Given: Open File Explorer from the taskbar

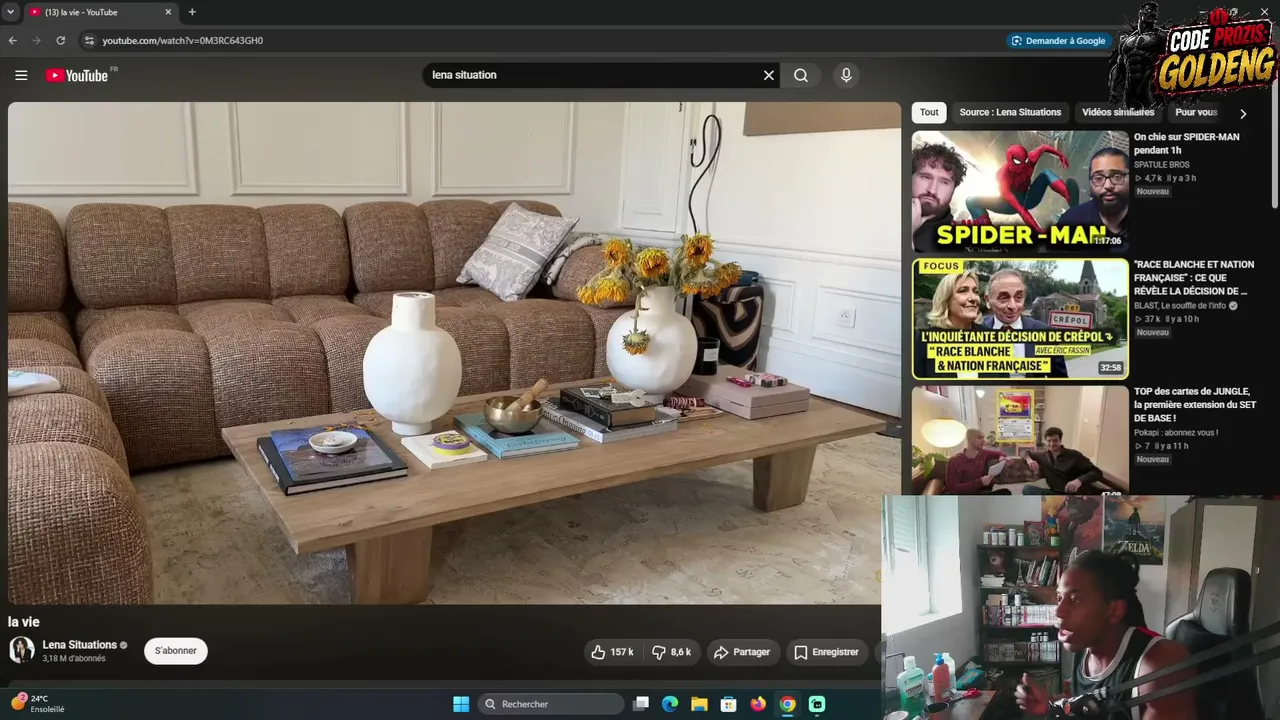Looking at the screenshot, I should (699, 704).
